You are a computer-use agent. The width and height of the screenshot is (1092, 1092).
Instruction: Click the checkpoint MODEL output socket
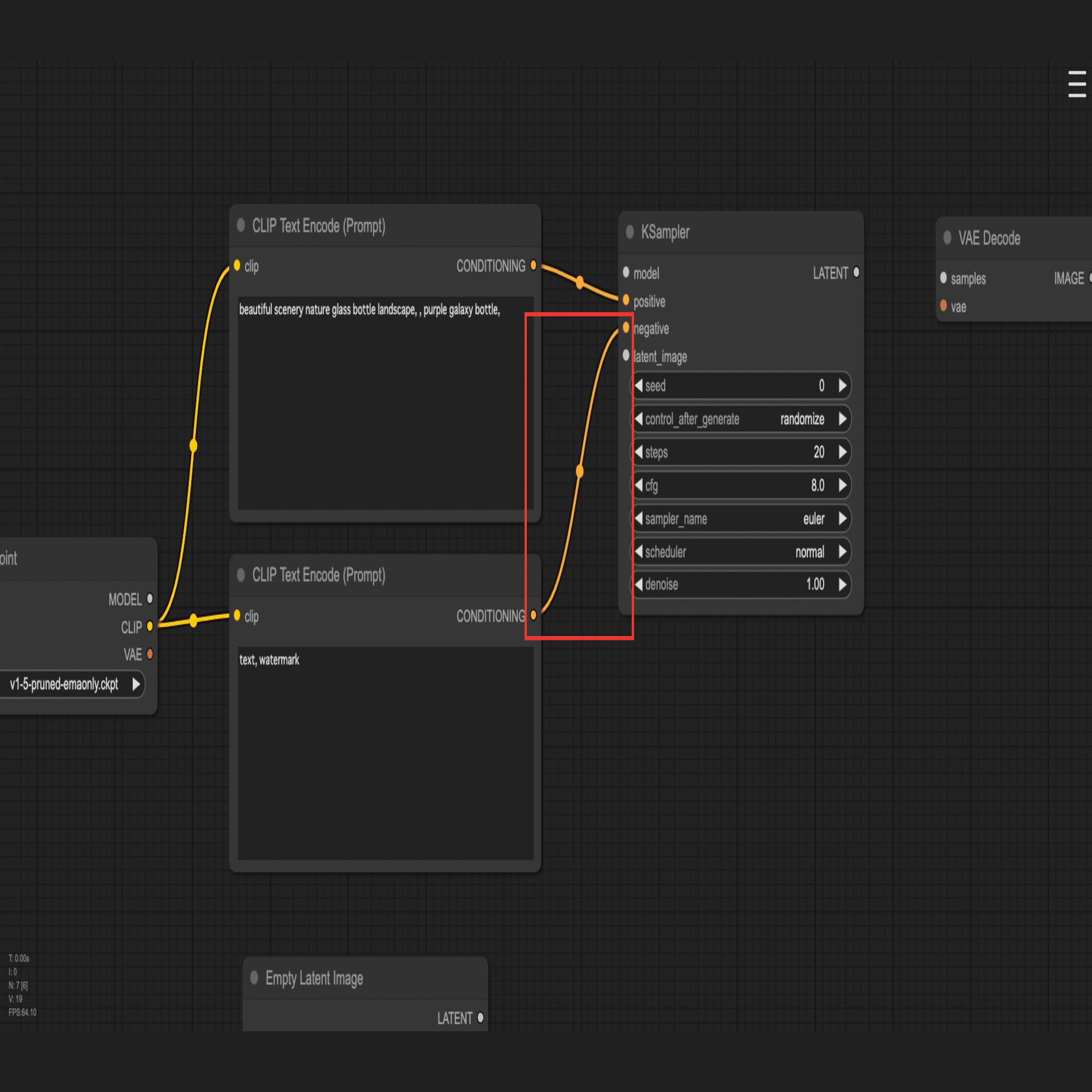coord(150,598)
